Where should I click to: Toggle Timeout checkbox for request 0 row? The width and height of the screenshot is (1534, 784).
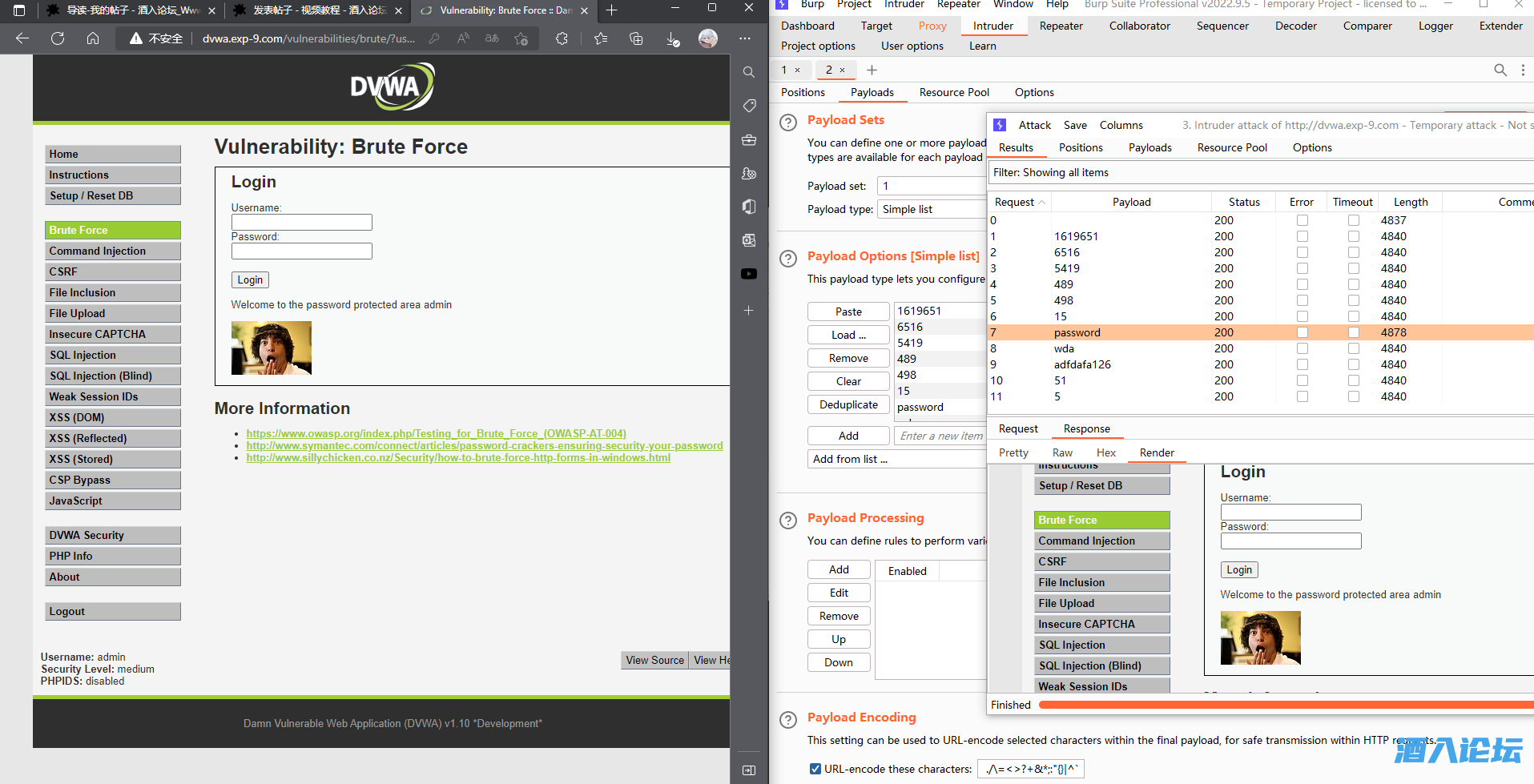pos(1353,220)
